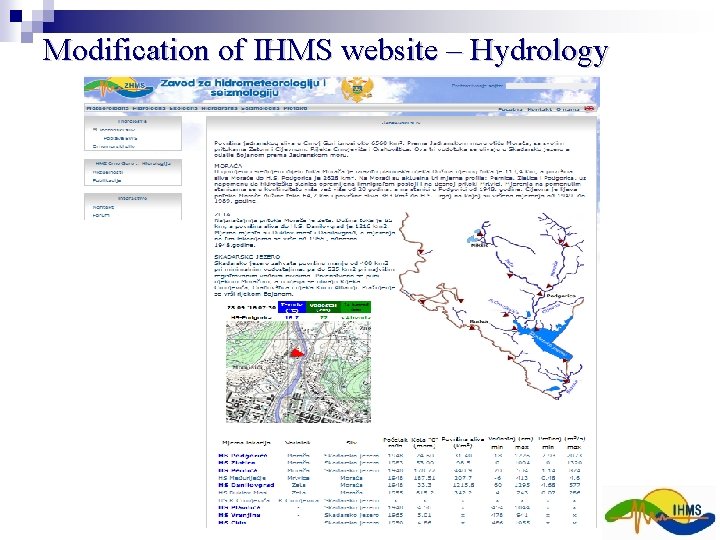The image size is (720, 540).
Task: Open the Ekologija menu in the navigation bar
Action: pyautogui.click(x=183, y=108)
